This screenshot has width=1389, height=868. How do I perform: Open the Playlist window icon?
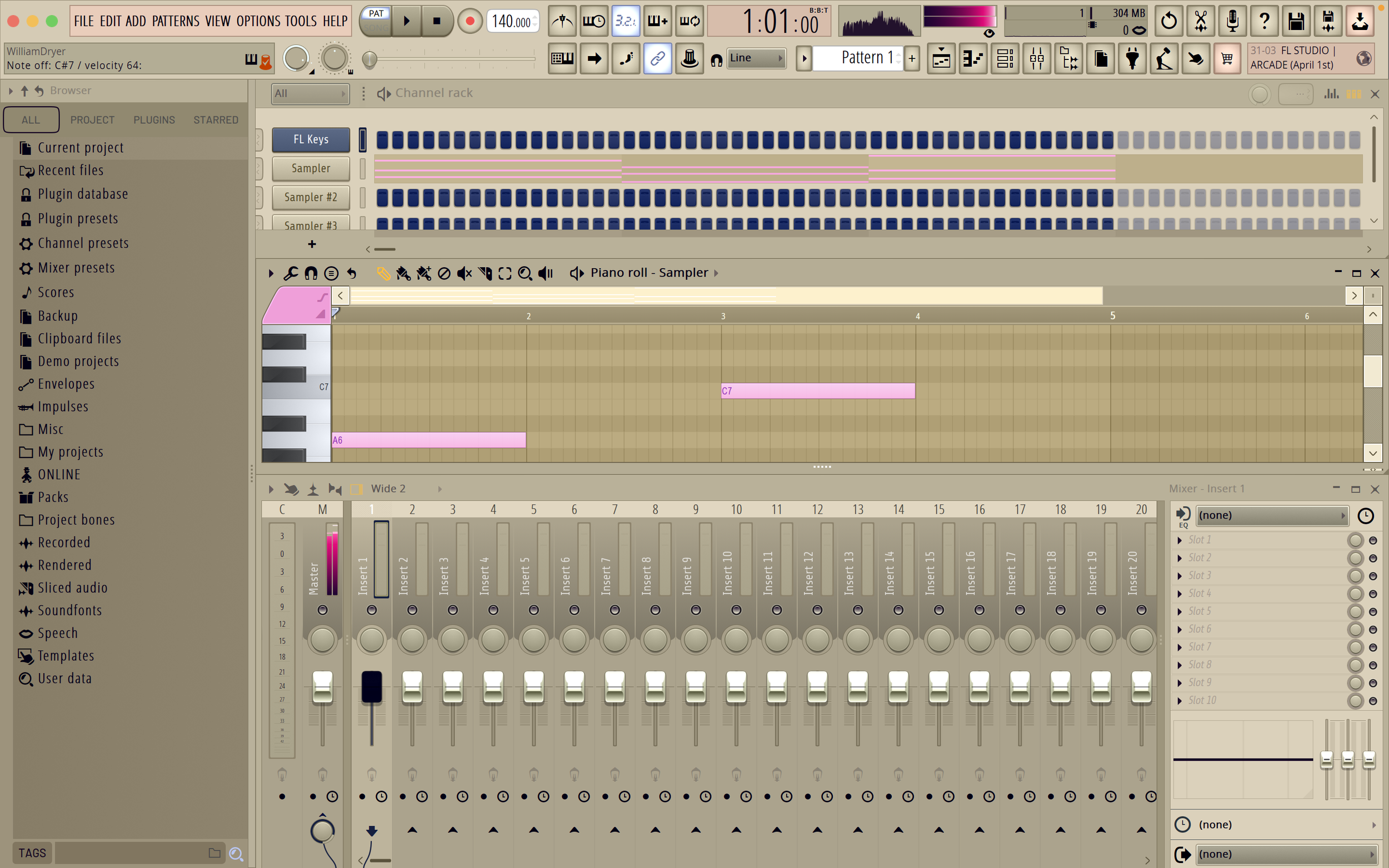[x=941, y=58]
